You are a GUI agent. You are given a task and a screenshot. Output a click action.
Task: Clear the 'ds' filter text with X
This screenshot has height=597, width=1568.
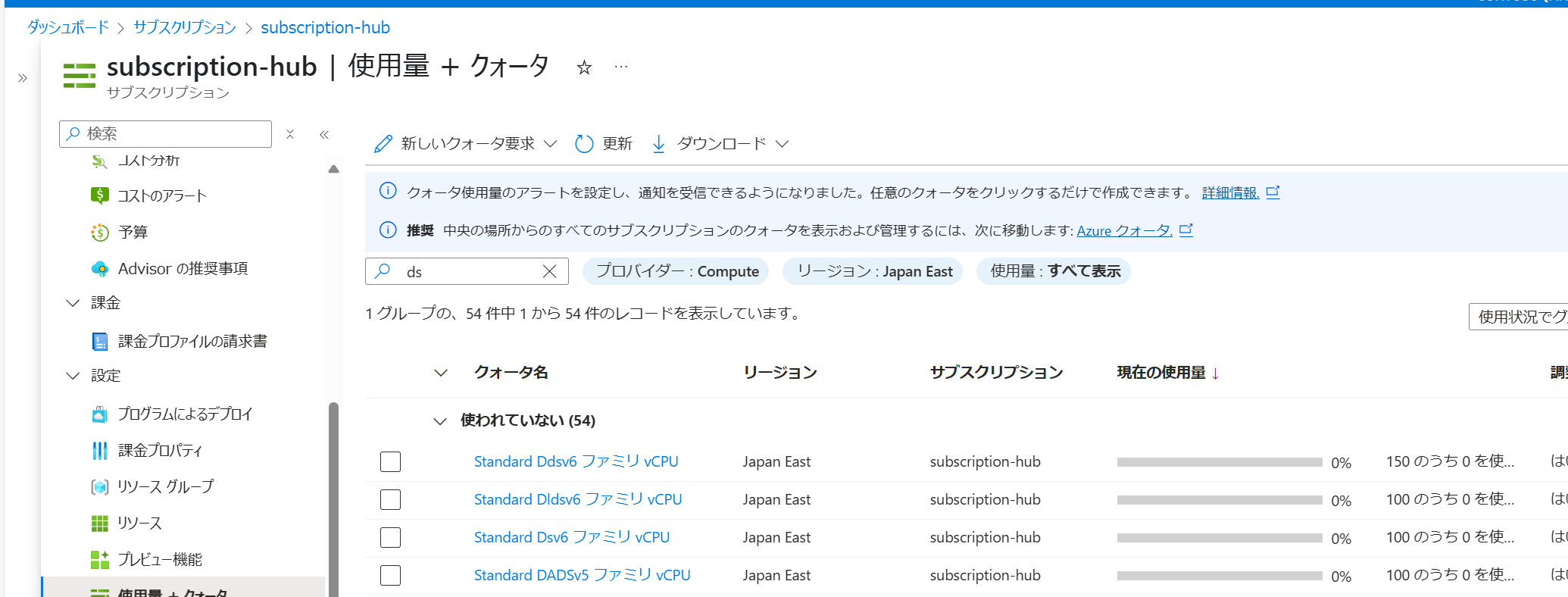pos(550,271)
